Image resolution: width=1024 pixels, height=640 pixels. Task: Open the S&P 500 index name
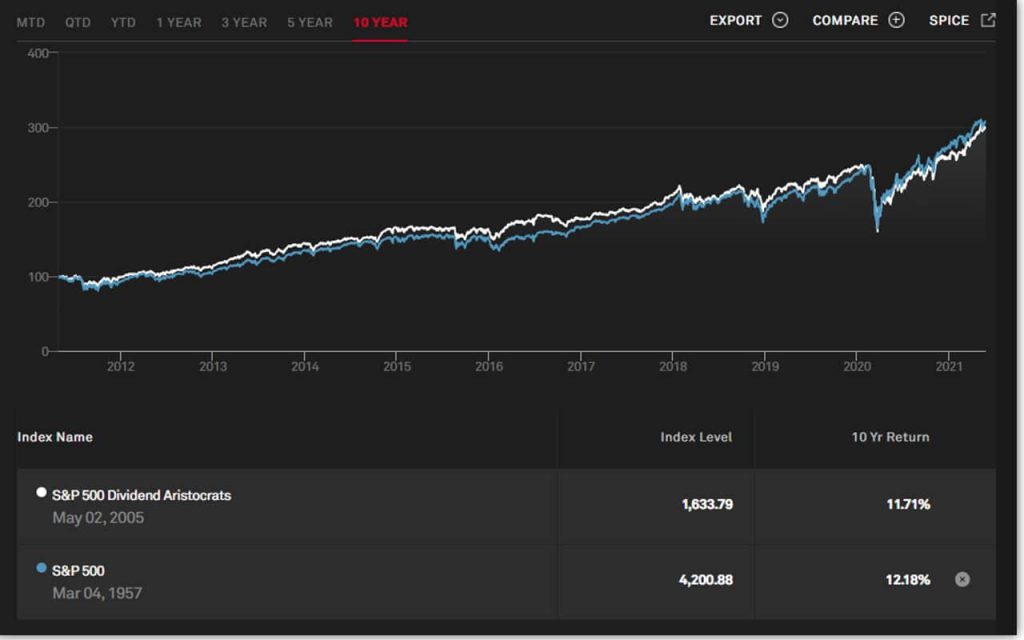pyautogui.click(x=78, y=571)
